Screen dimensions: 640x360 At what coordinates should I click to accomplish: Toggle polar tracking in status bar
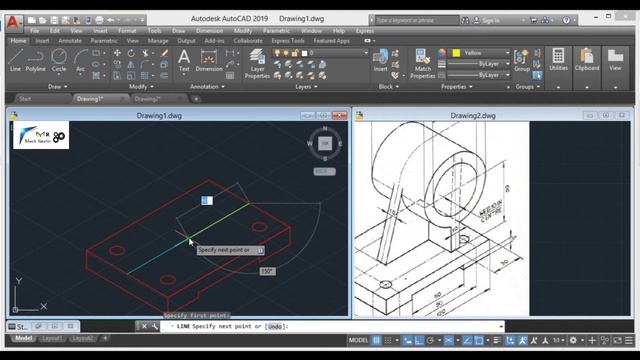tap(430, 340)
